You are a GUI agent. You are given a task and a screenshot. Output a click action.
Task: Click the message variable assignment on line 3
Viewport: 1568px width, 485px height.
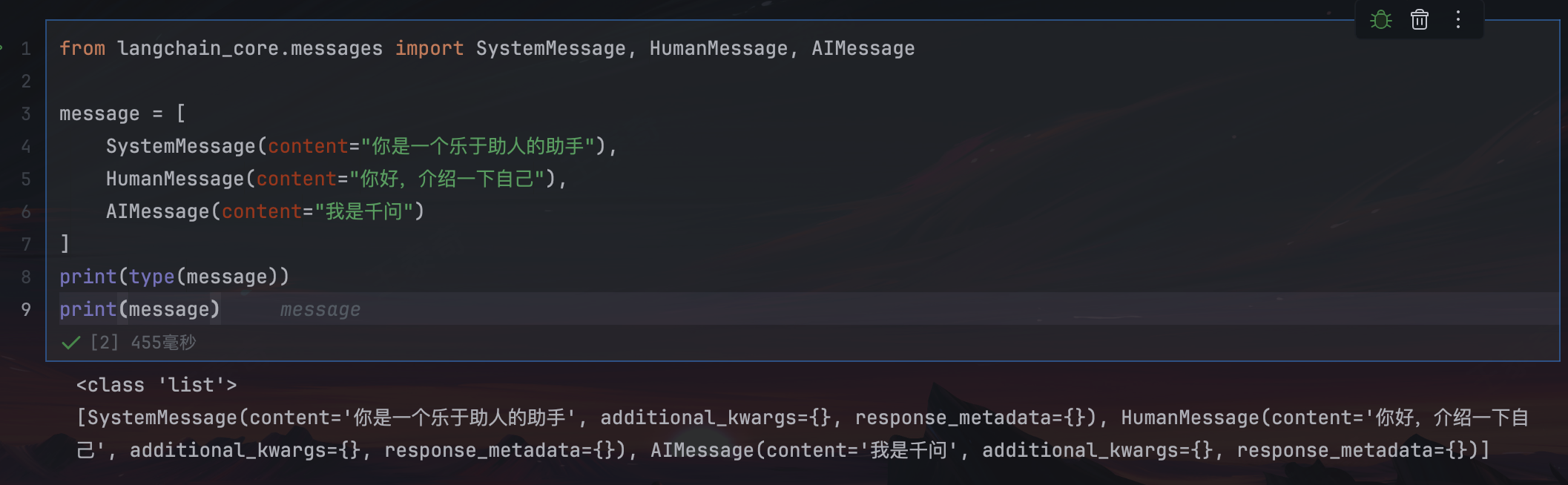tap(99, 113)
